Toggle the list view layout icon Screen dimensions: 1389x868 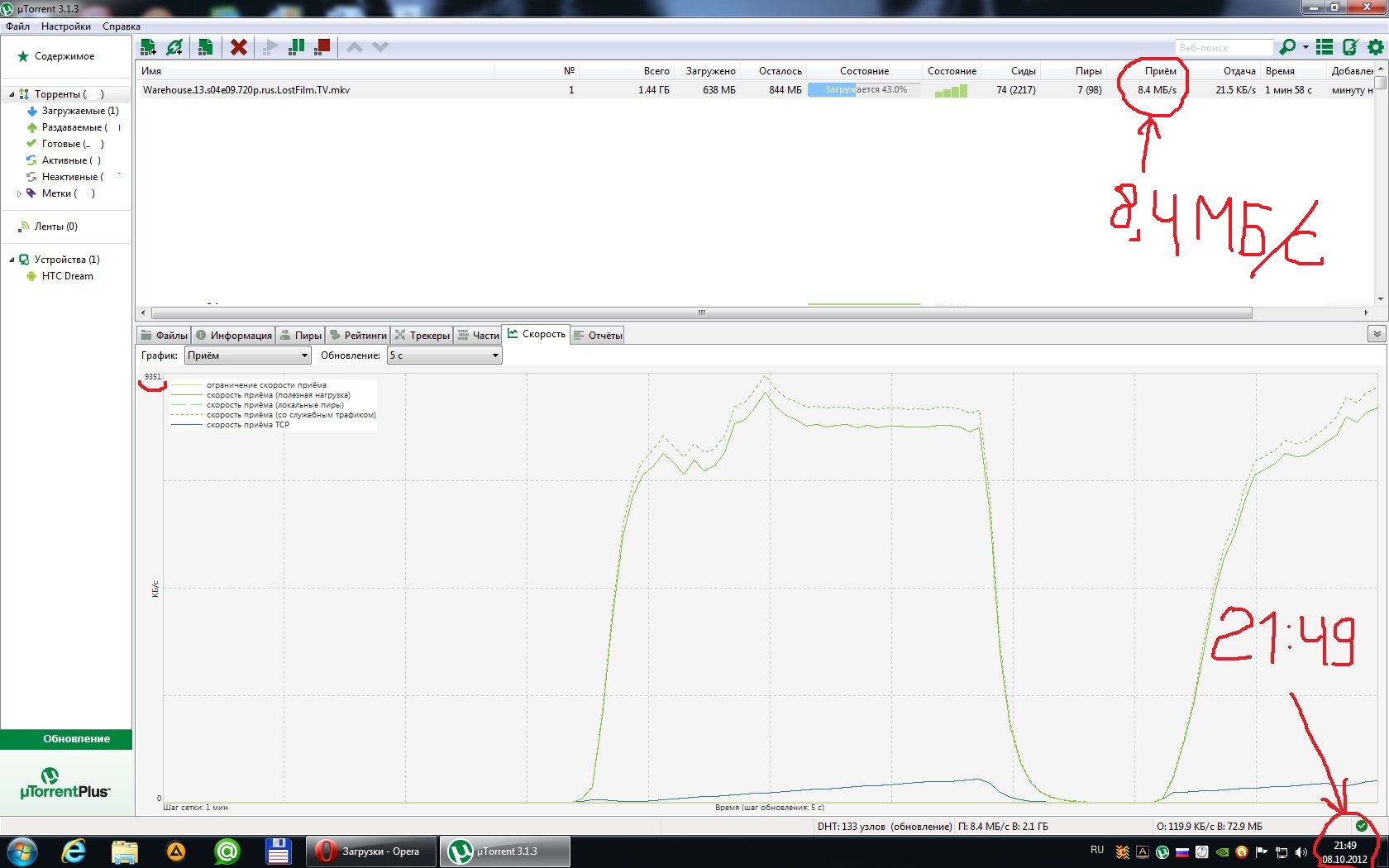click(1325, 47)
